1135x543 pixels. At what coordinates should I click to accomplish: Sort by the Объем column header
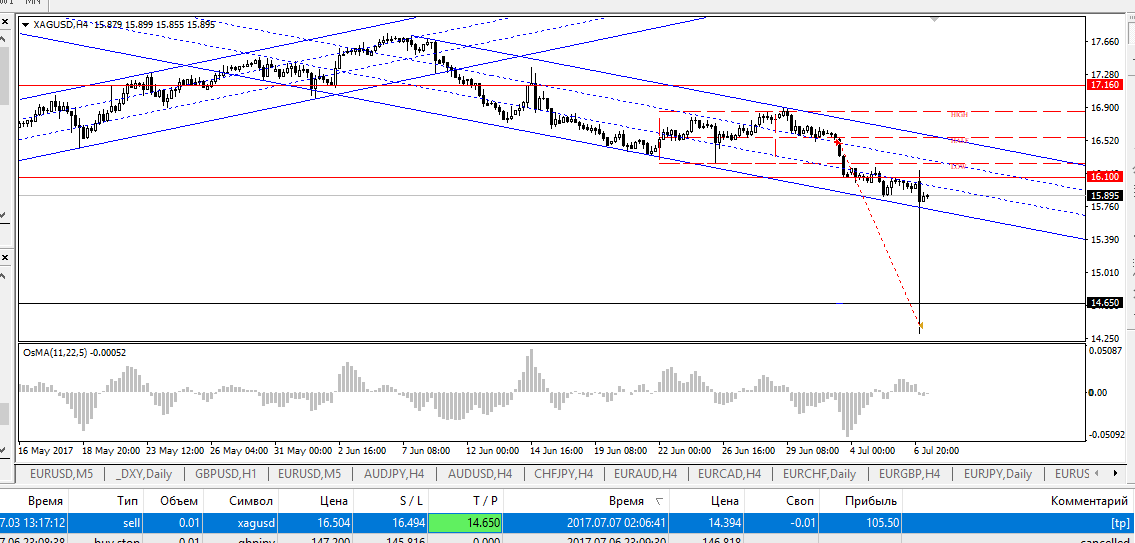coord(173,501)
